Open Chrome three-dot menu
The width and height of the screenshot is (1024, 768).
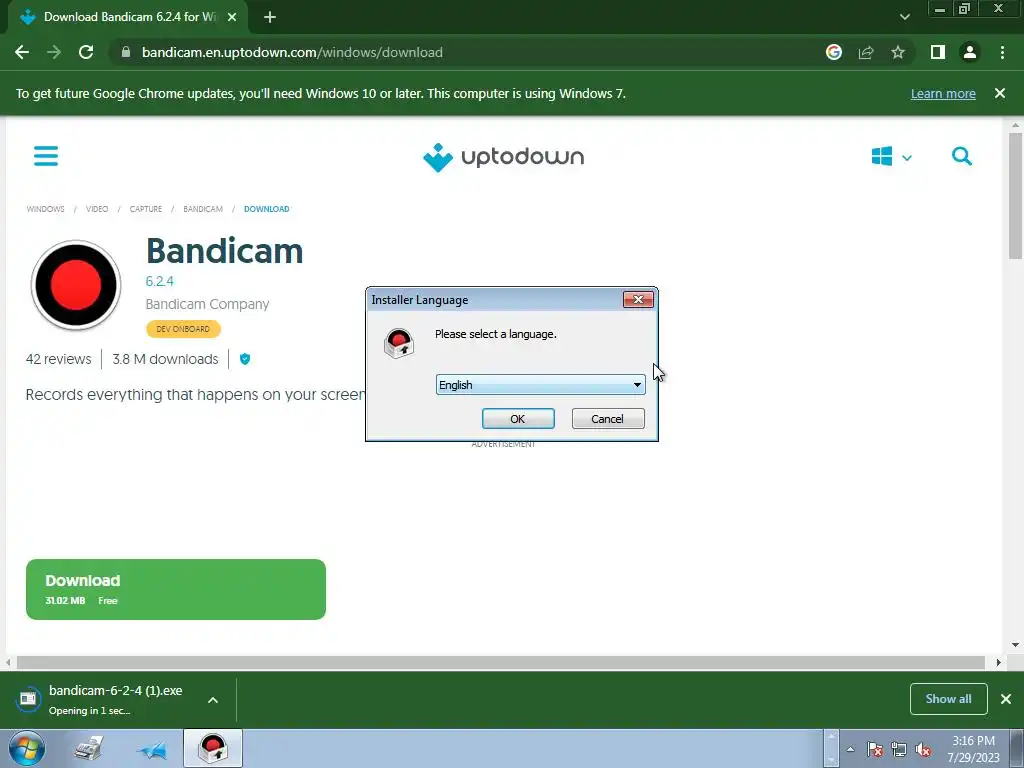click(x=1002, y=52)
